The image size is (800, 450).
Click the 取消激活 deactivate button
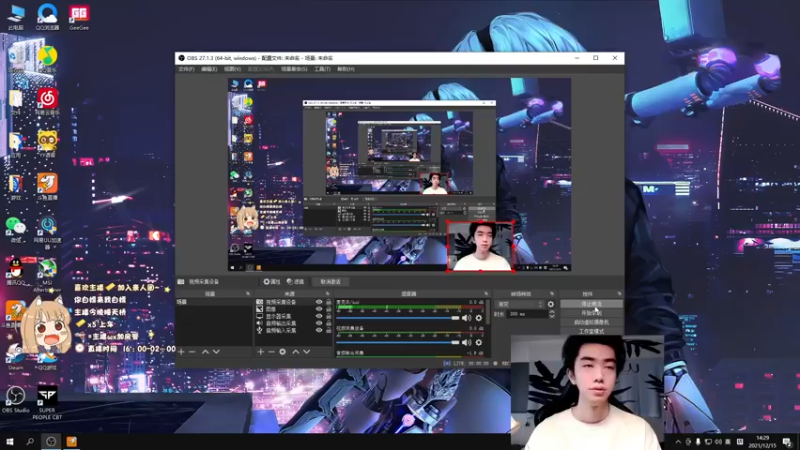click(x=330, y=282)
